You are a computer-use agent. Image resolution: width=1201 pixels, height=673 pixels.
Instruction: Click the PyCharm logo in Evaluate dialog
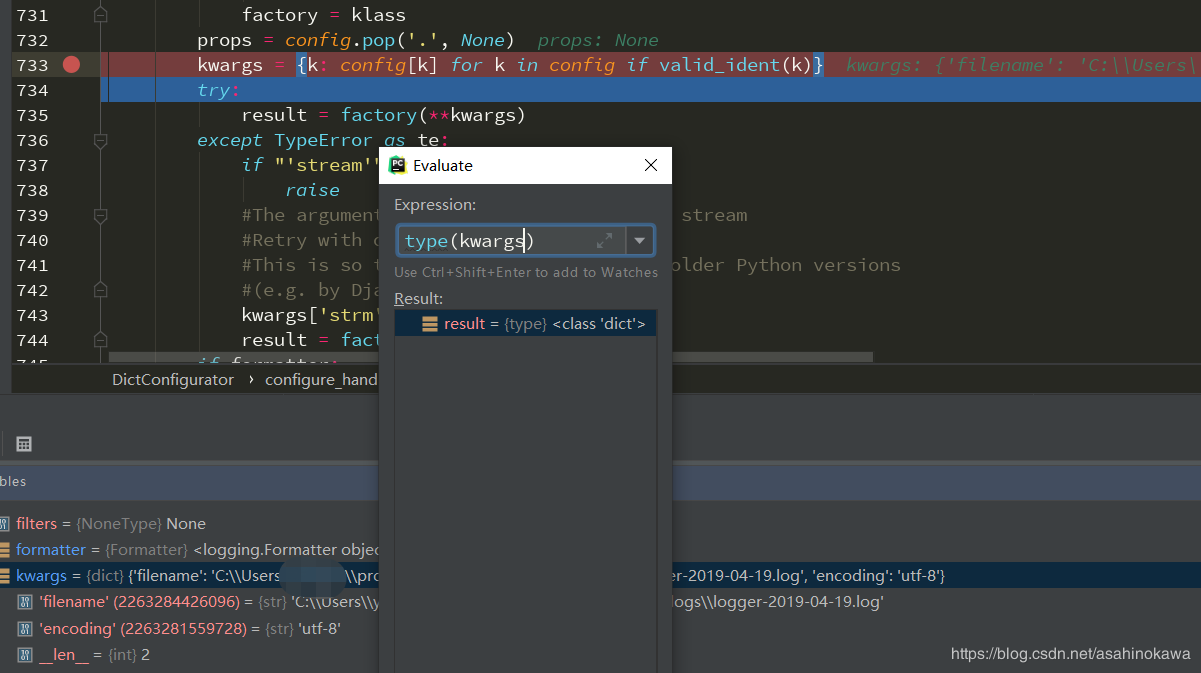tap(397, 165)
